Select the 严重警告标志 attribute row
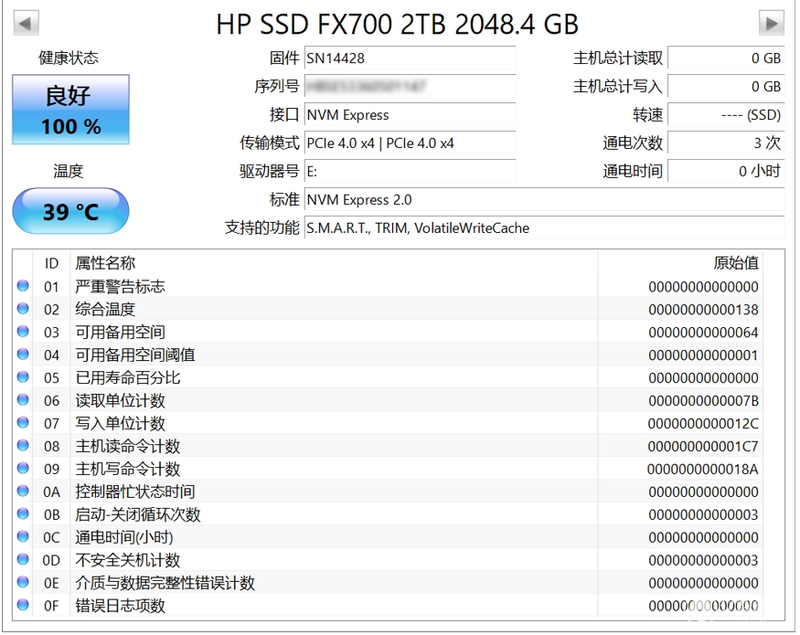800x635 pixels. pyautogui.click(x=388, y=286)
